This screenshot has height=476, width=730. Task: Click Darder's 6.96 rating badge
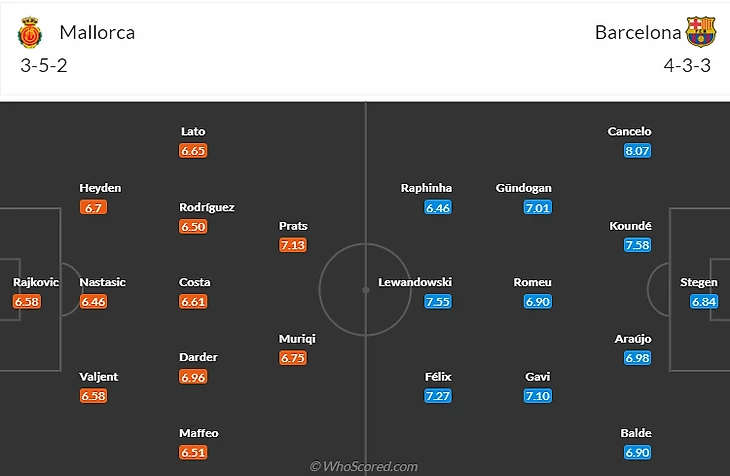click(x=193, y=377)
